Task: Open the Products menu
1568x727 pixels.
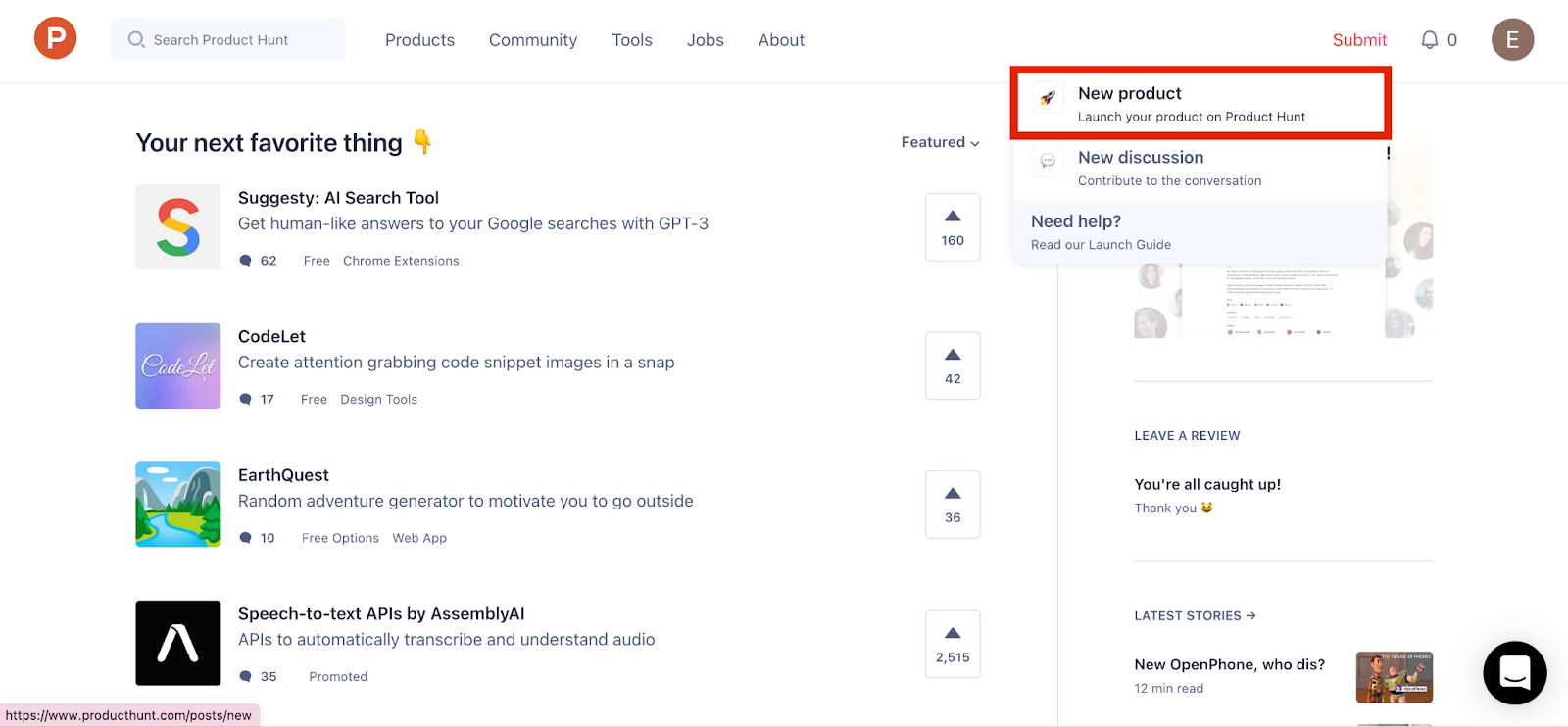Action: (x=419, y=40)
